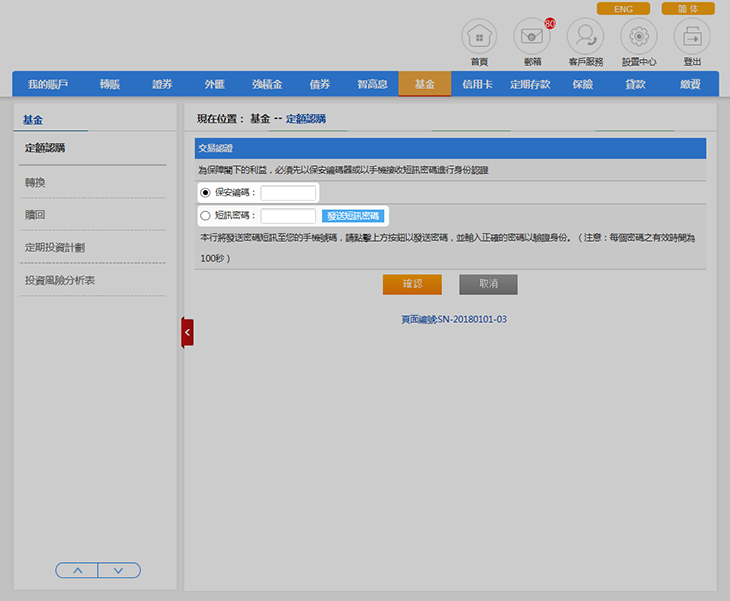Open 客戶服務 customer service icon
730x601 pixels.
point(585,37)
